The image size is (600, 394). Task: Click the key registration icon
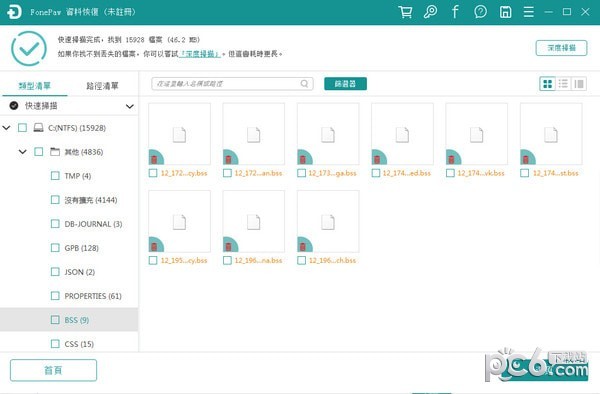tap(430, 12)
